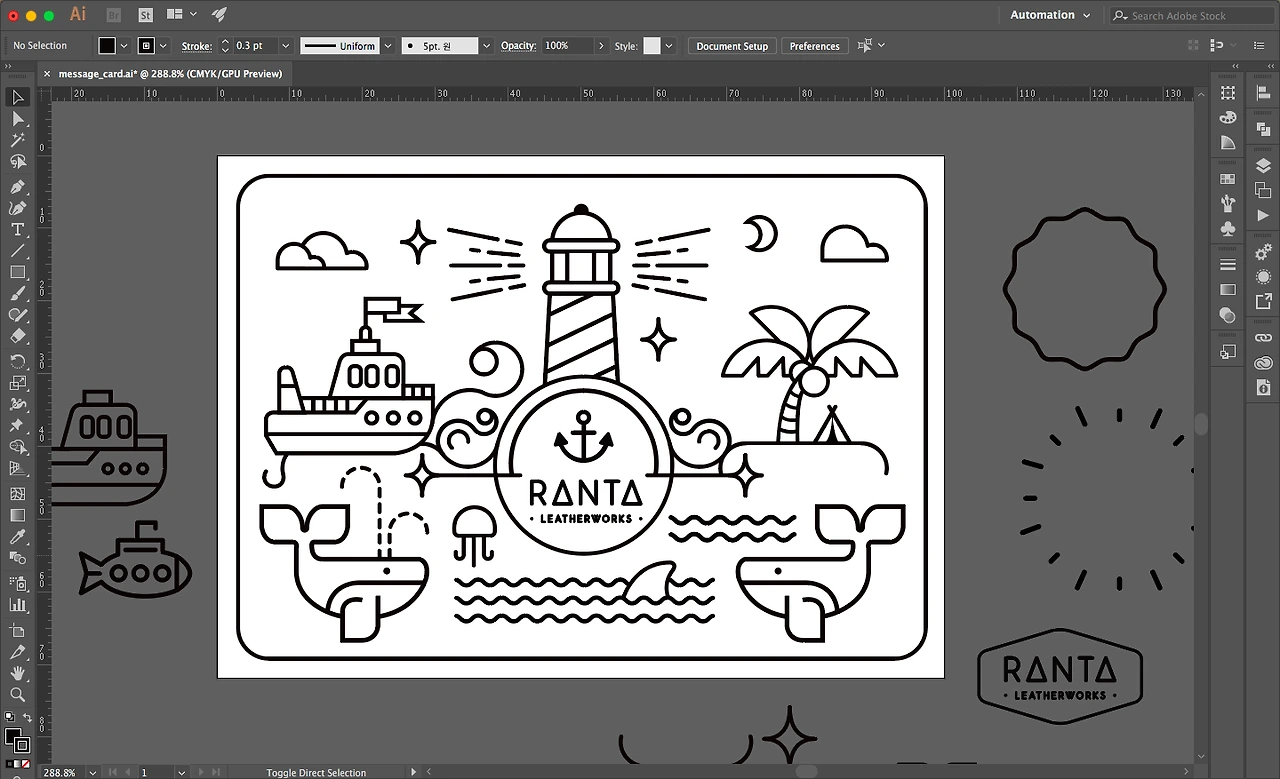This screenshot has height=779, width=1280.
Task: Pick the Paintbrush tool
Action: tap(17, 294)
